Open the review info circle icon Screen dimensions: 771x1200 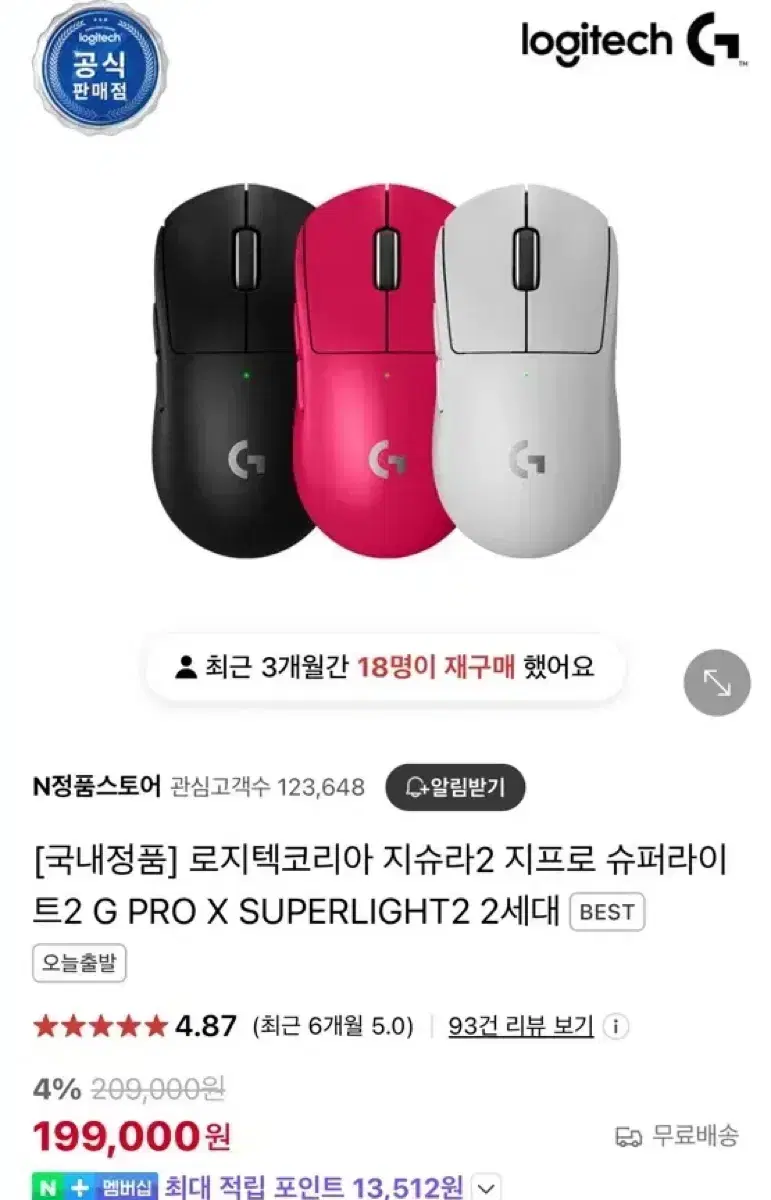(x=618, y=1026)
